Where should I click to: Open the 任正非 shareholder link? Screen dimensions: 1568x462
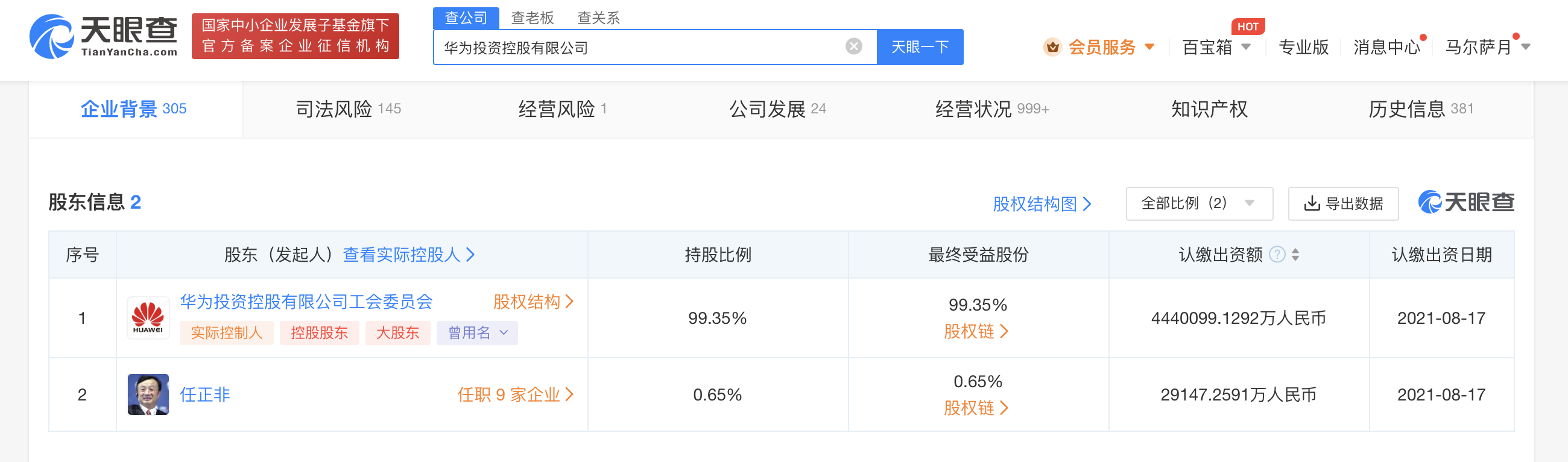(x=204, y=394)
